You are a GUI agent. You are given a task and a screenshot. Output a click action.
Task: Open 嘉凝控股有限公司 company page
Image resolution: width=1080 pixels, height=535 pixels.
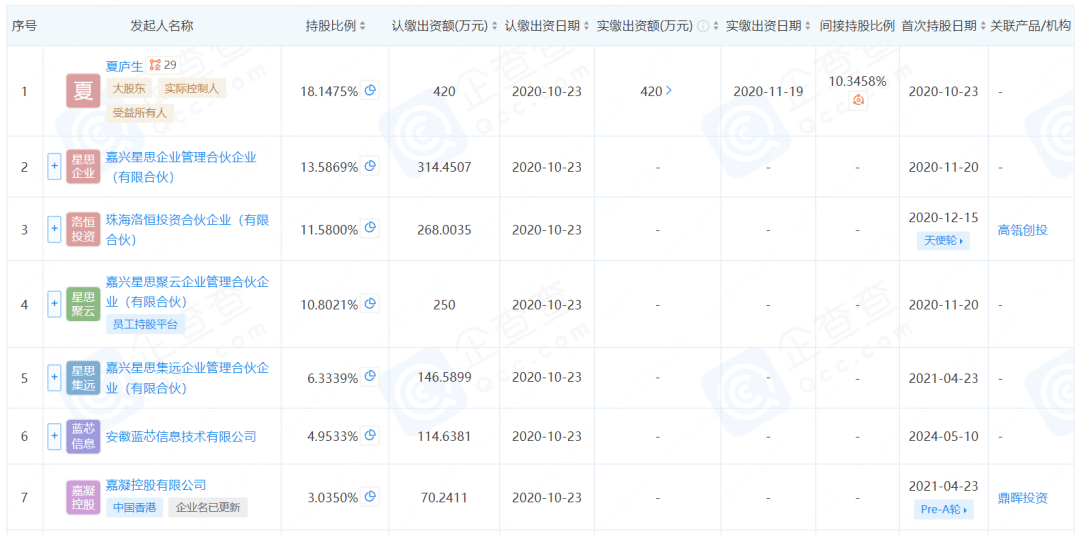point(156,485)
